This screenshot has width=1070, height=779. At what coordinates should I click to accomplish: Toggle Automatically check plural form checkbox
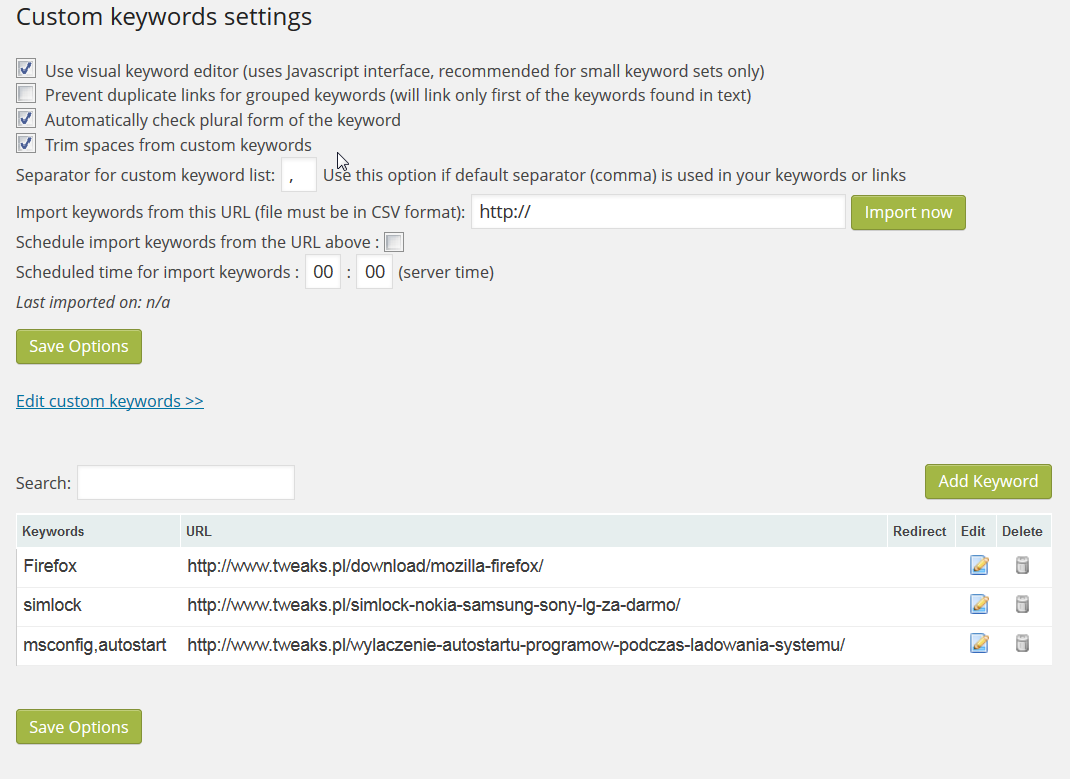click(26, 118)
